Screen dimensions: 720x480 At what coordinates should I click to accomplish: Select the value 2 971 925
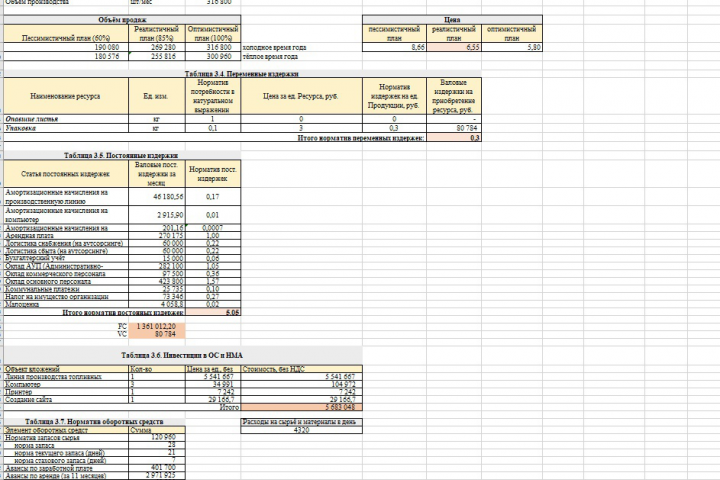point(157,475)
